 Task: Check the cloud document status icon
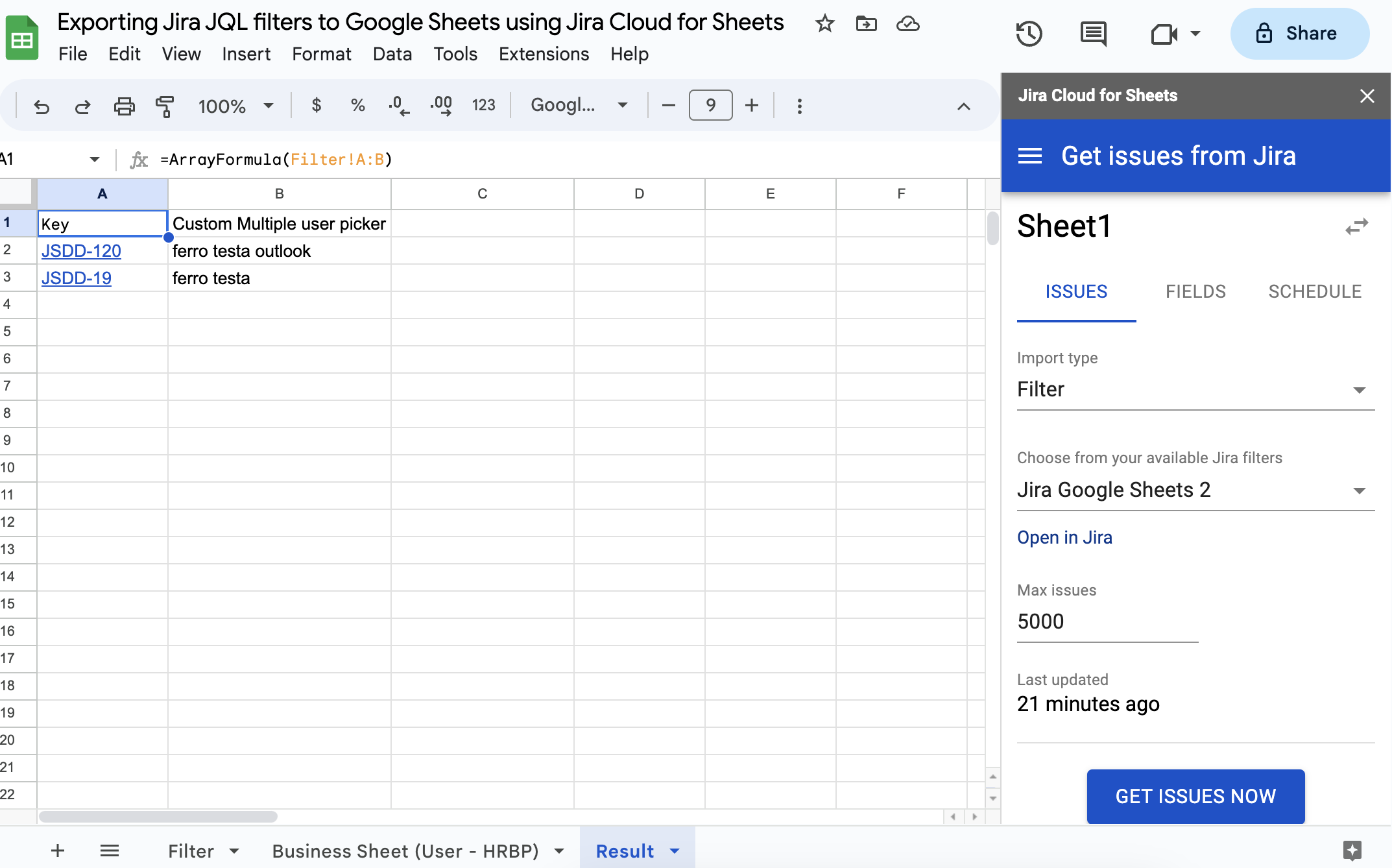[907, 24]
